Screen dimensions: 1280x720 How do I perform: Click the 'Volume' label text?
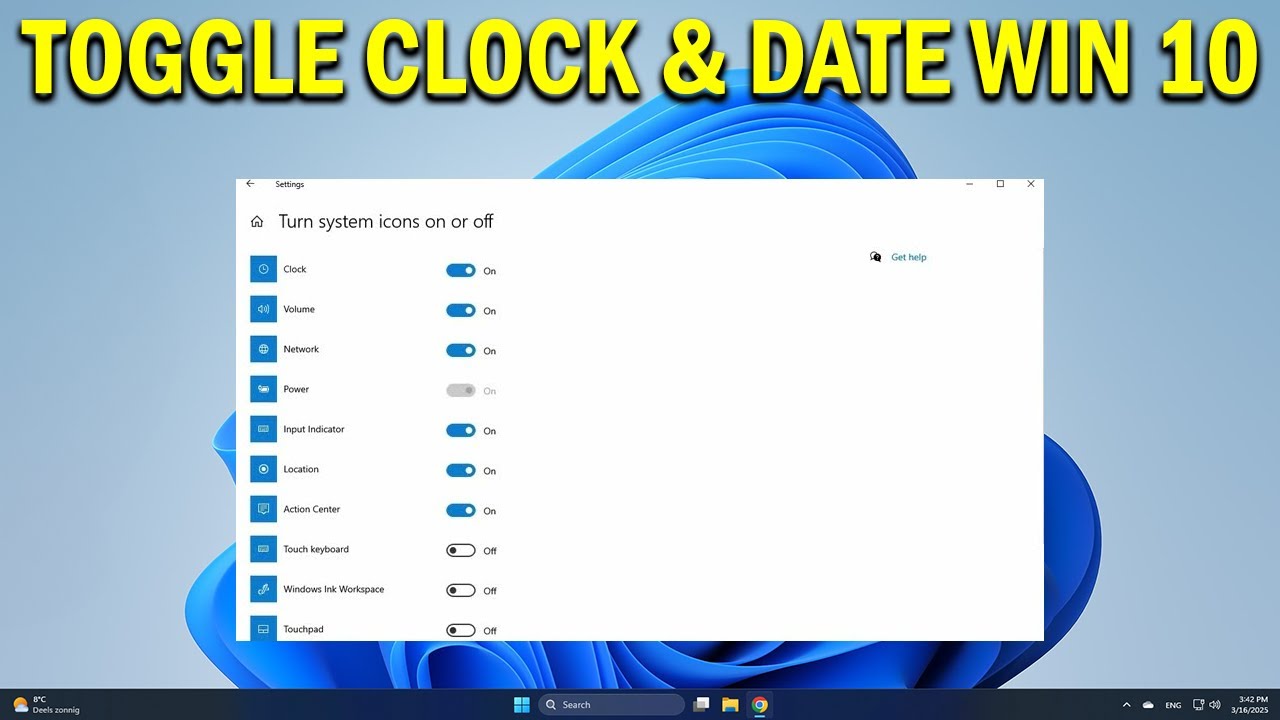pos(299,309)
